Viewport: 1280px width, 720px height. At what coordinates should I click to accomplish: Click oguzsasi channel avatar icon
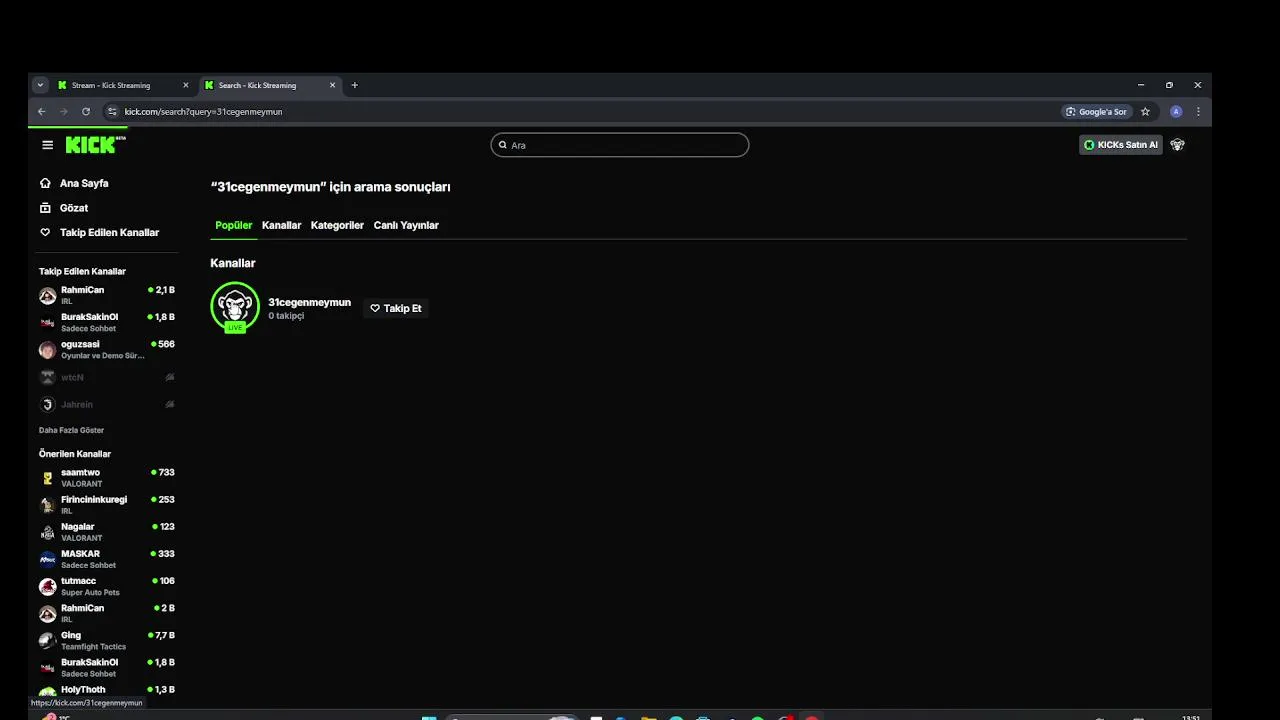click(x=47, y=350)
